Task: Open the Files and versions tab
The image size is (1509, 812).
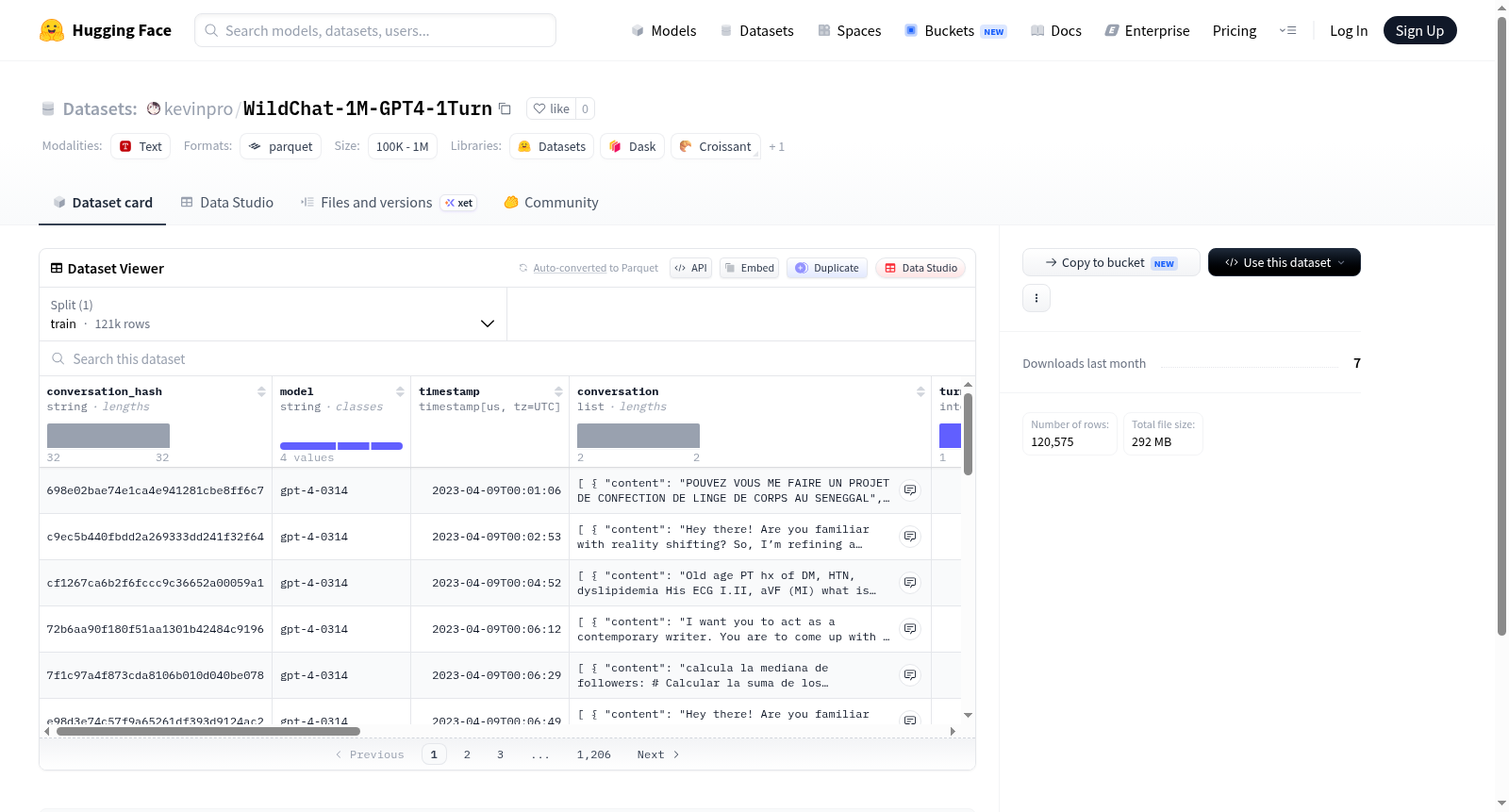Action: [x=388, y=202]
